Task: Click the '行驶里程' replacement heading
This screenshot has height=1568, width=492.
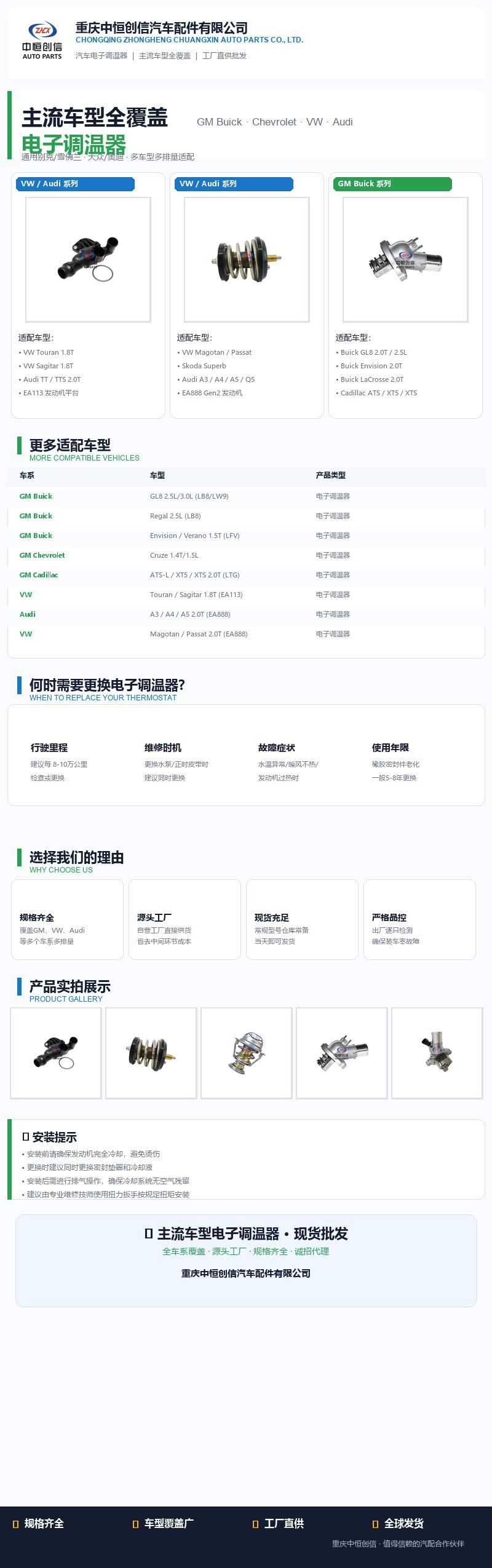Action: (49, 748)
